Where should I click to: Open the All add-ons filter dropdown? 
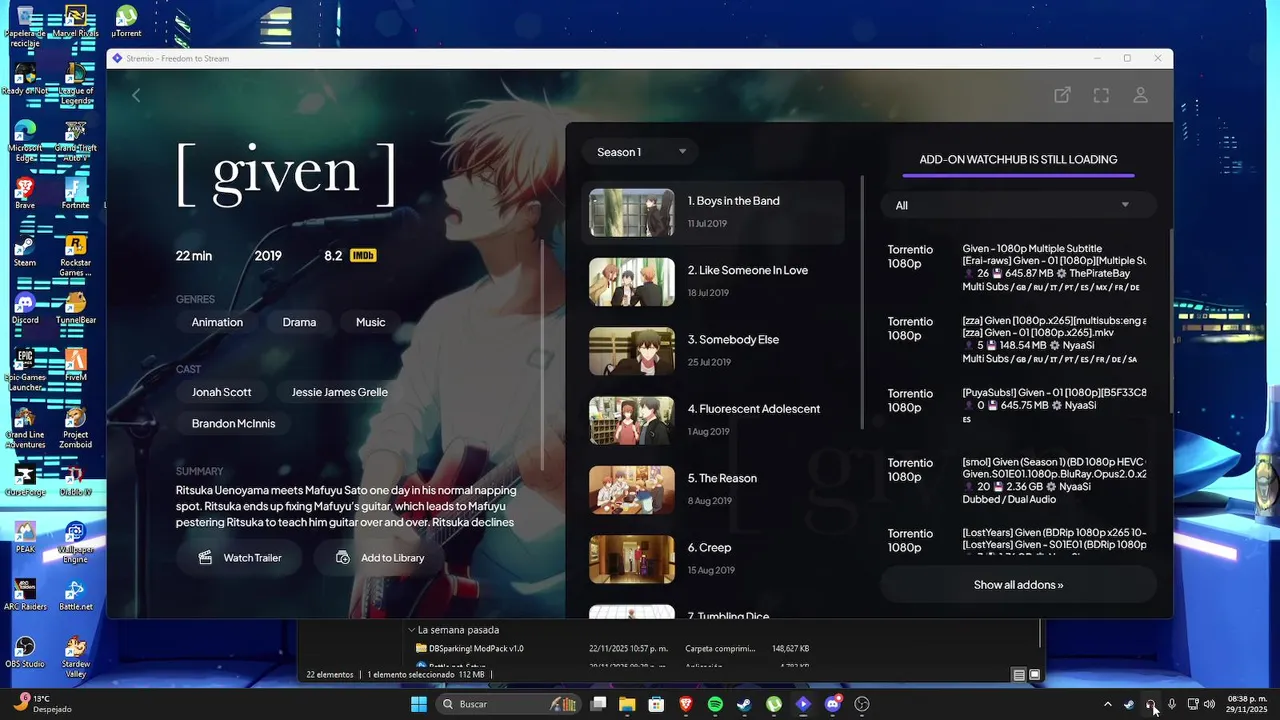click(1018, 205)
